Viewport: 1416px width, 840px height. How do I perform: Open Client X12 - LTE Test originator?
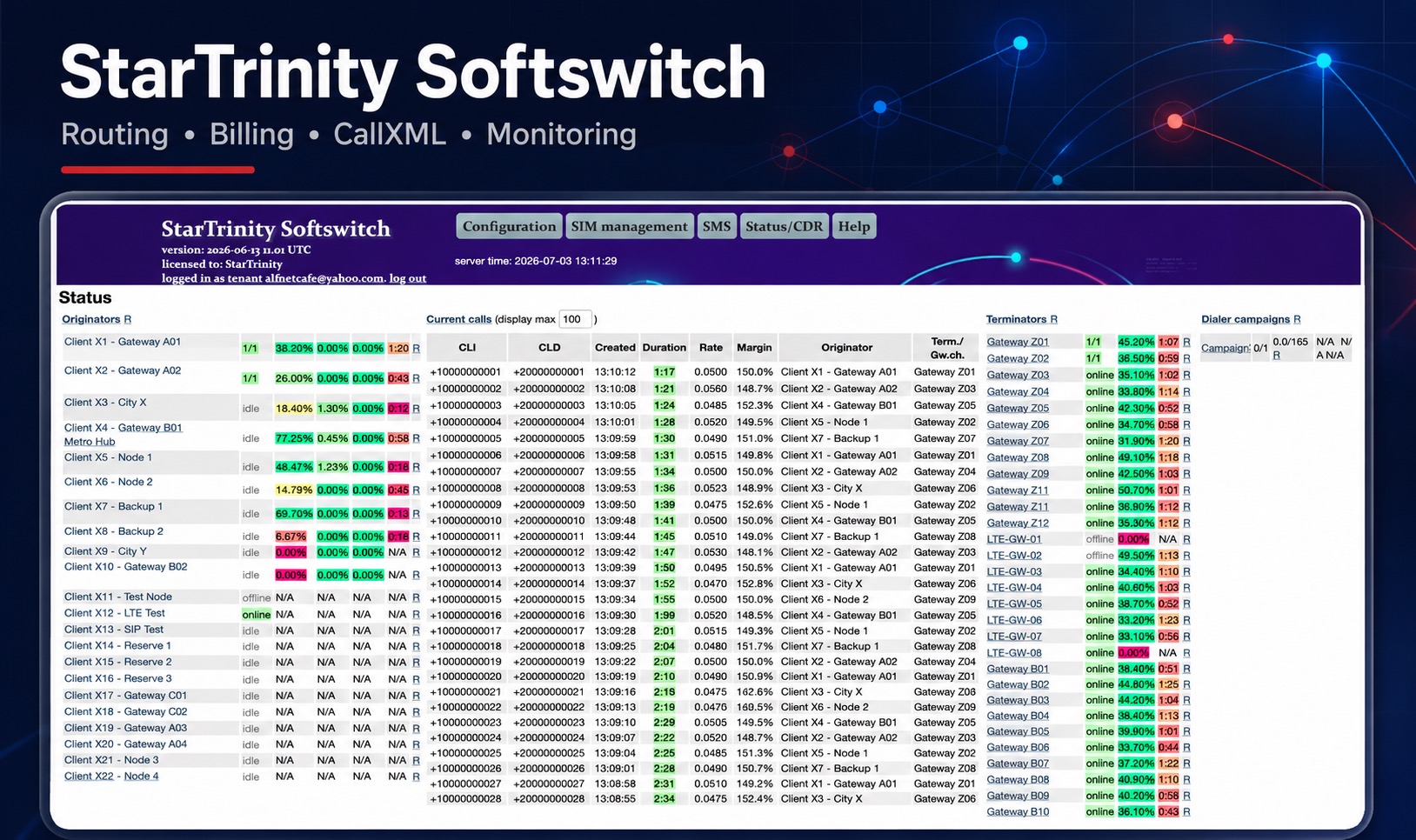pos(114,613)
